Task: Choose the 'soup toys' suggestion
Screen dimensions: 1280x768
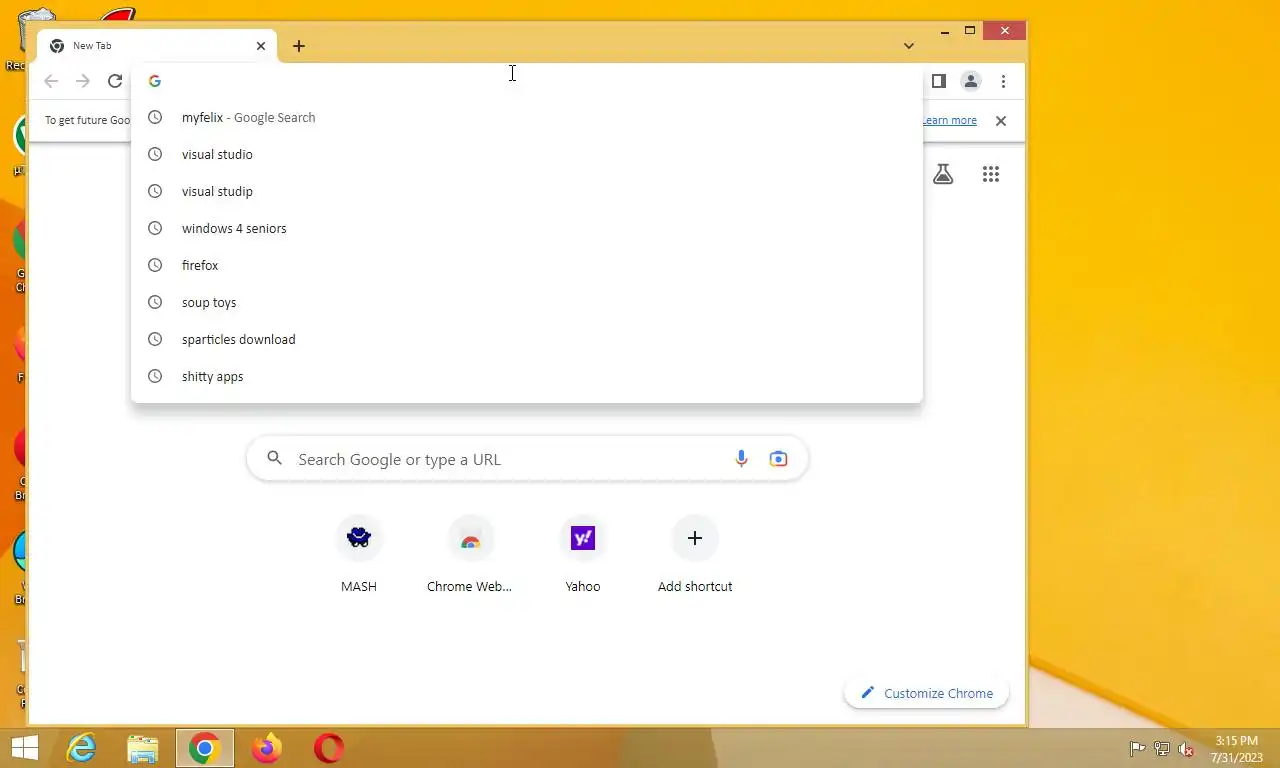Action: [x=526, y=302]
